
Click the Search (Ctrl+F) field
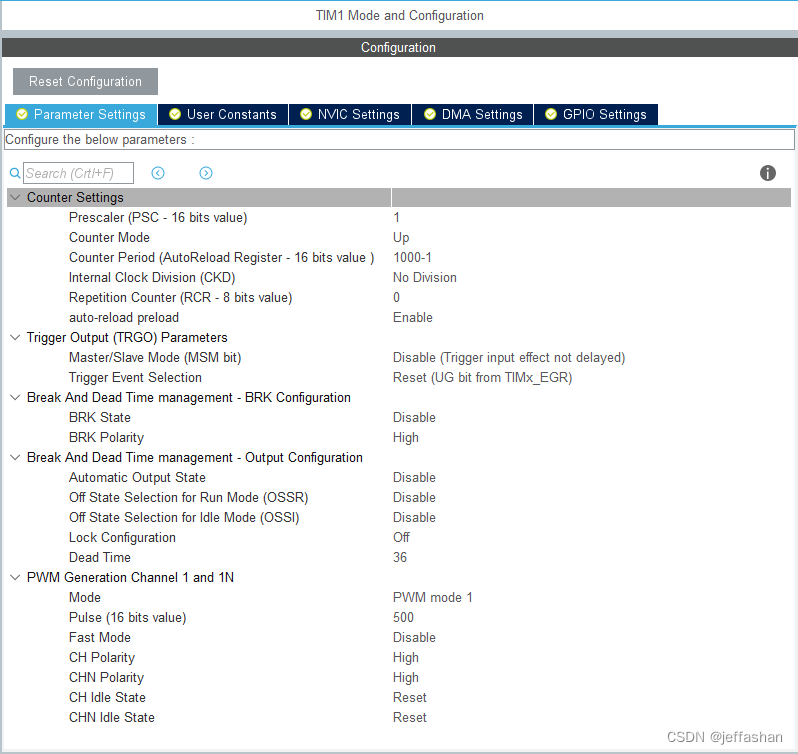[x=78, y=173]
